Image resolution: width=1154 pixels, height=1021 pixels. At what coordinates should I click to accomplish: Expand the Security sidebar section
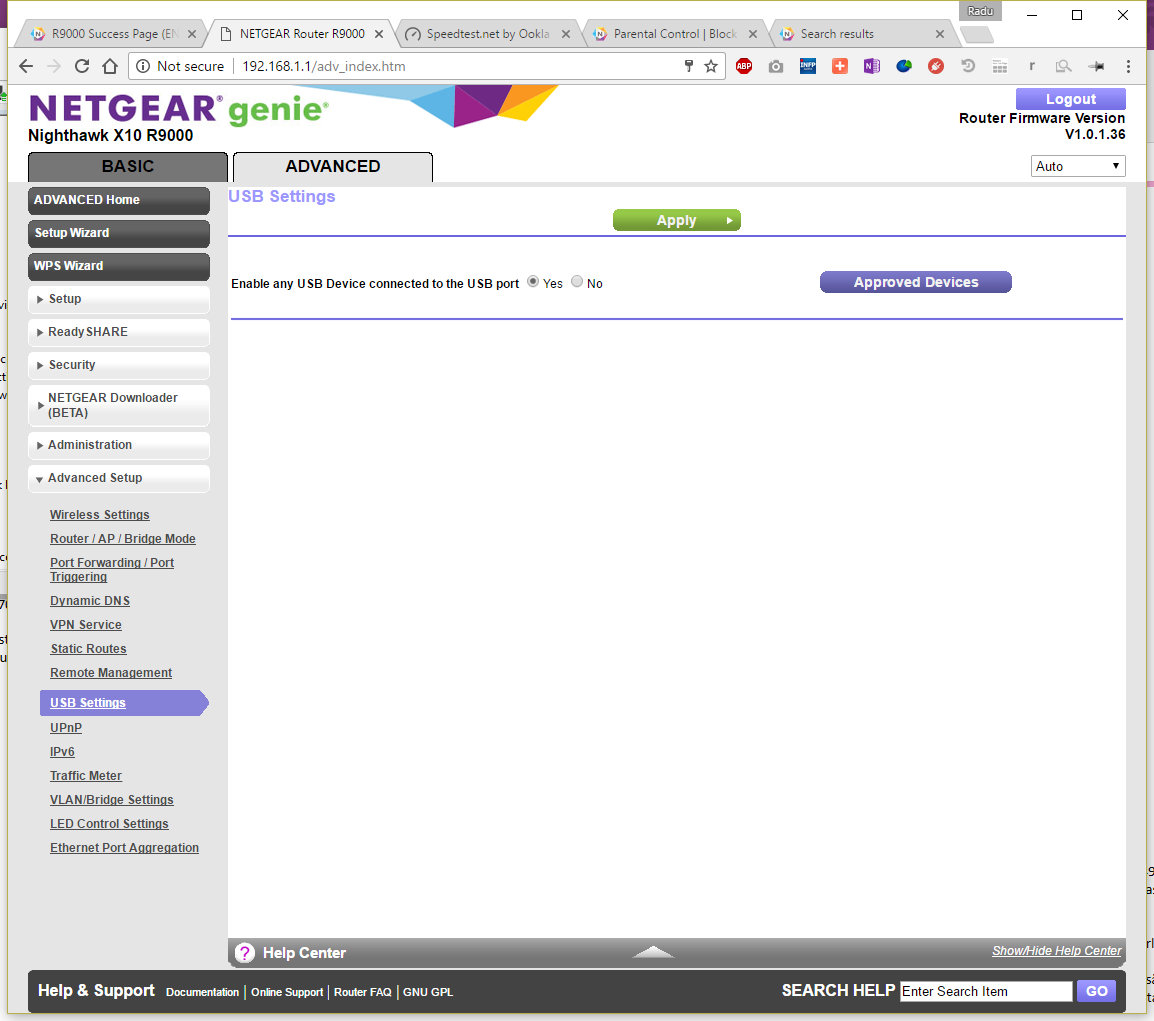(119, 365)
